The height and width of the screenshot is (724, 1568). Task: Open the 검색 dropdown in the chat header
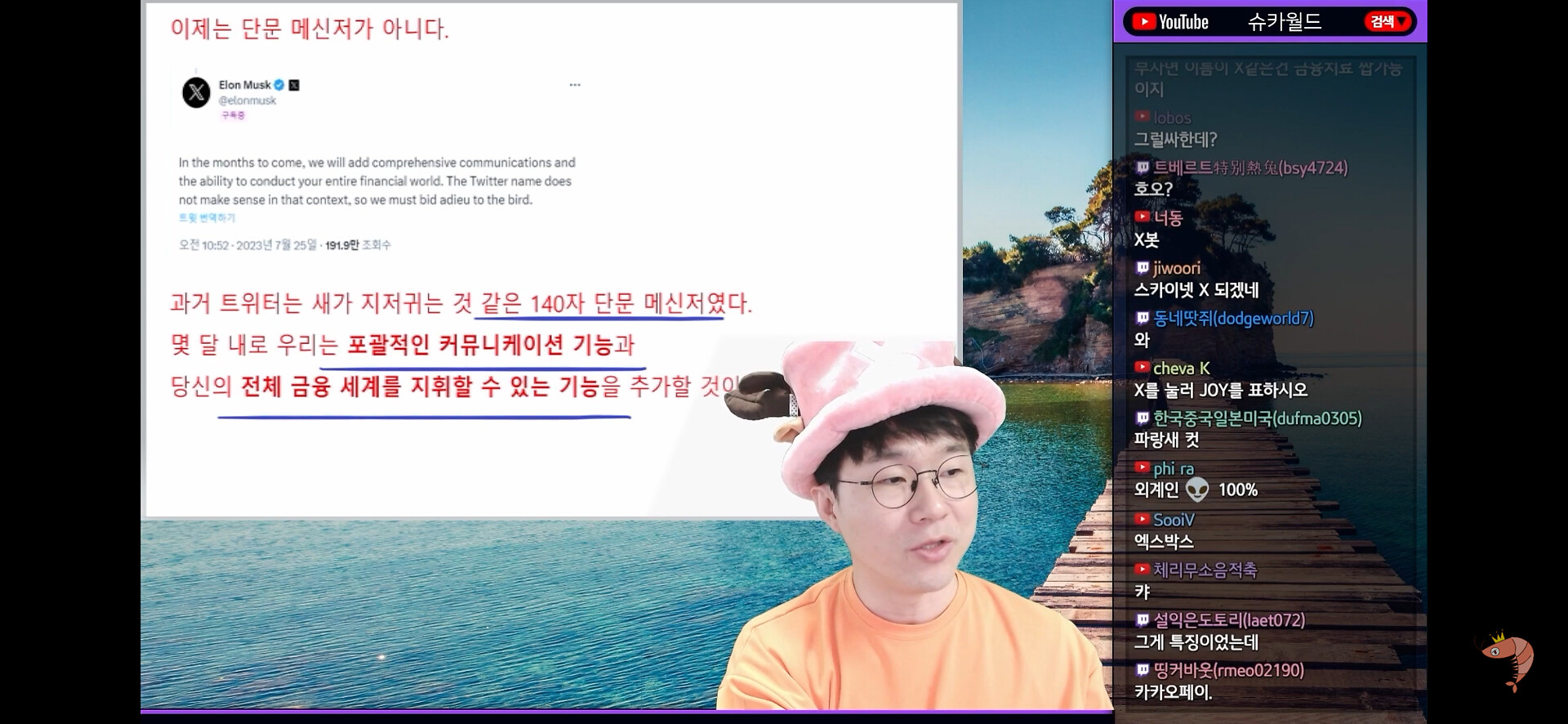tap(1388, 22)
